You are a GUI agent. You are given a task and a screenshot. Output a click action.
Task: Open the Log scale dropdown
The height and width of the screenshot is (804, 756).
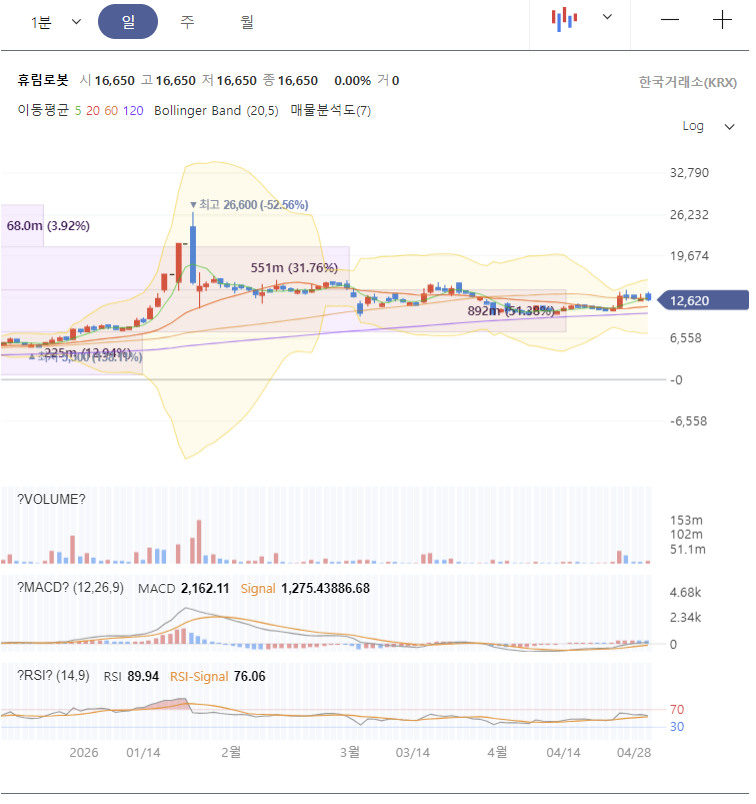pyautogui.click(x=708, y=126)
